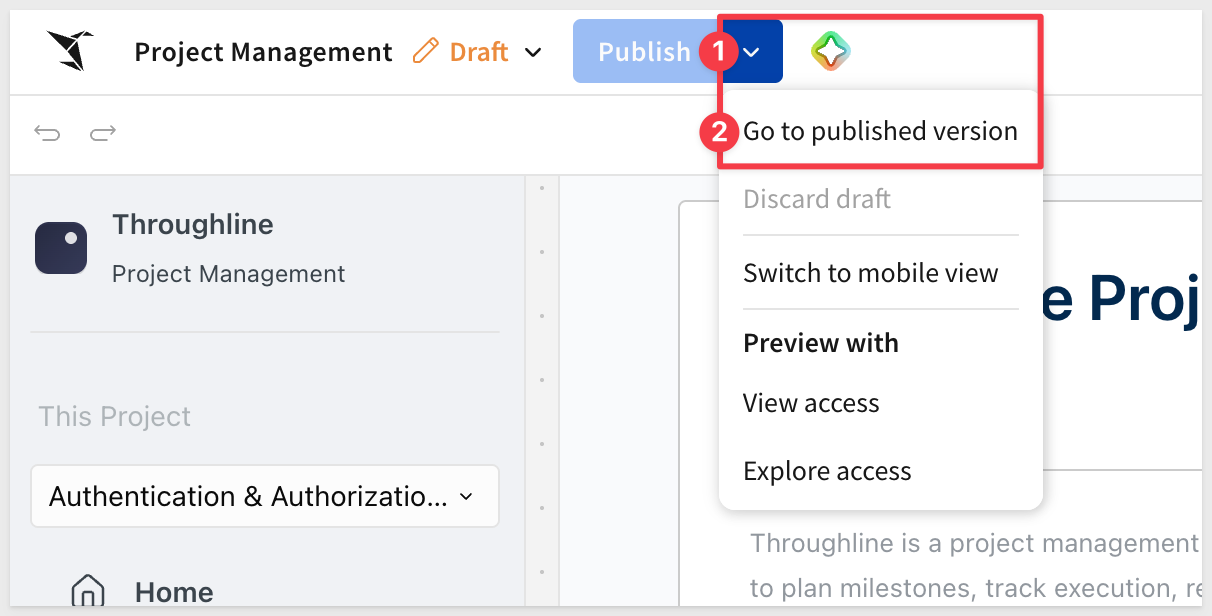
Task: Open the Authentication & Authorization project dropdown
Action: click(x=265, y=496)
